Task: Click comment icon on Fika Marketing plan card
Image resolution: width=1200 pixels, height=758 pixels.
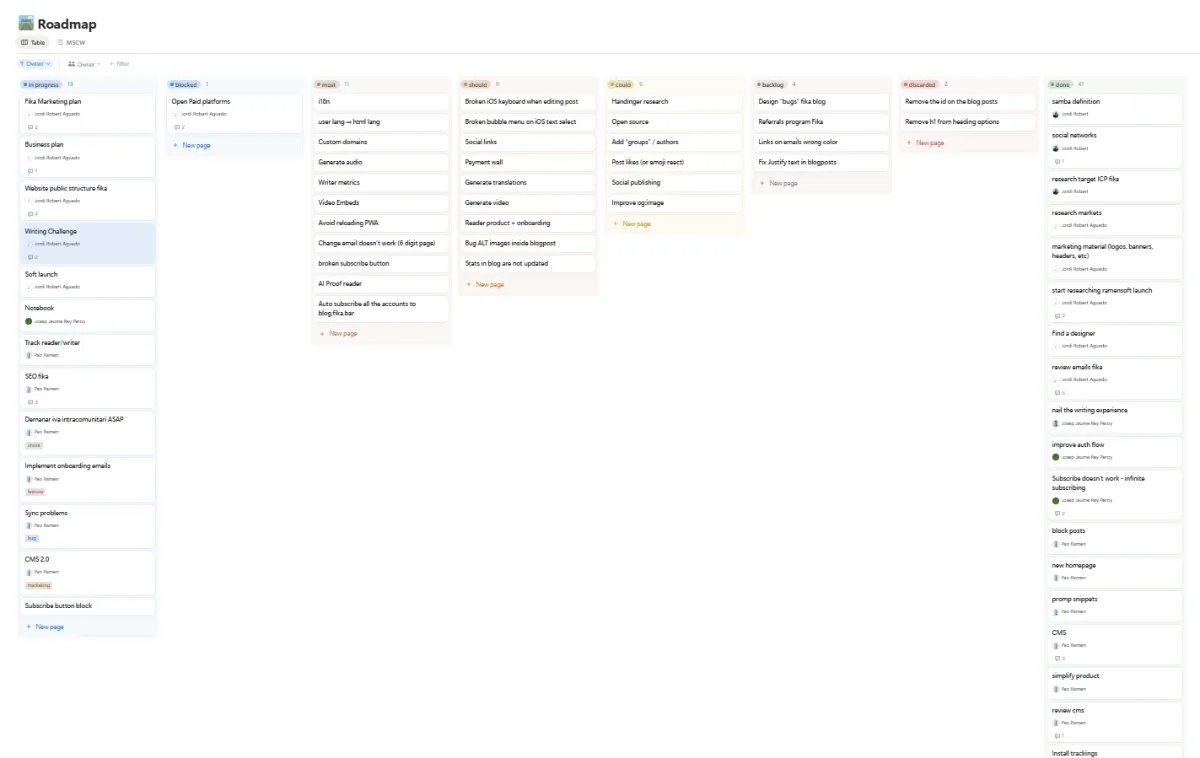Action: click(29, 127)
